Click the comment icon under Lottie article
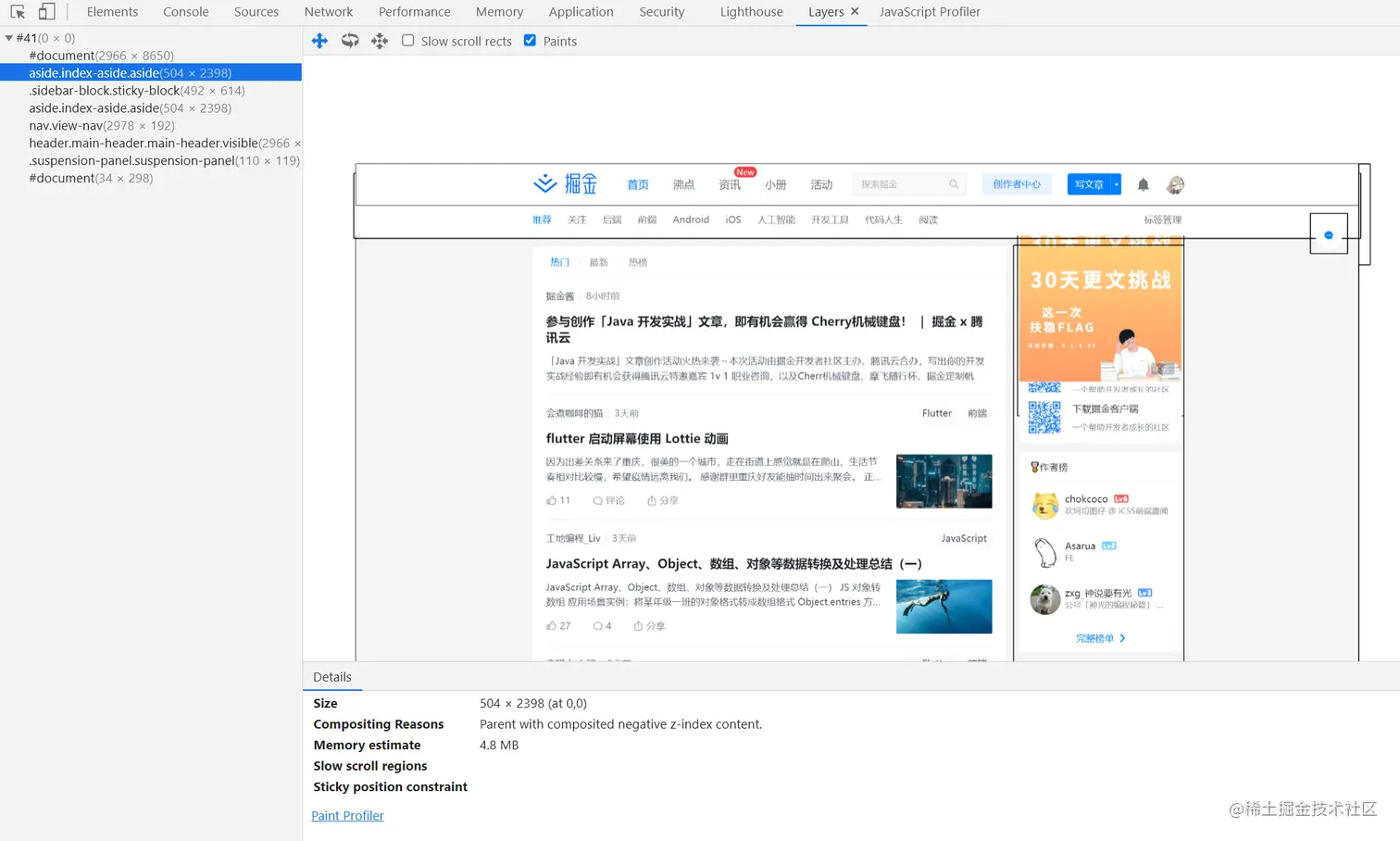The image size is (1400, 841). [x=598, y=500]
